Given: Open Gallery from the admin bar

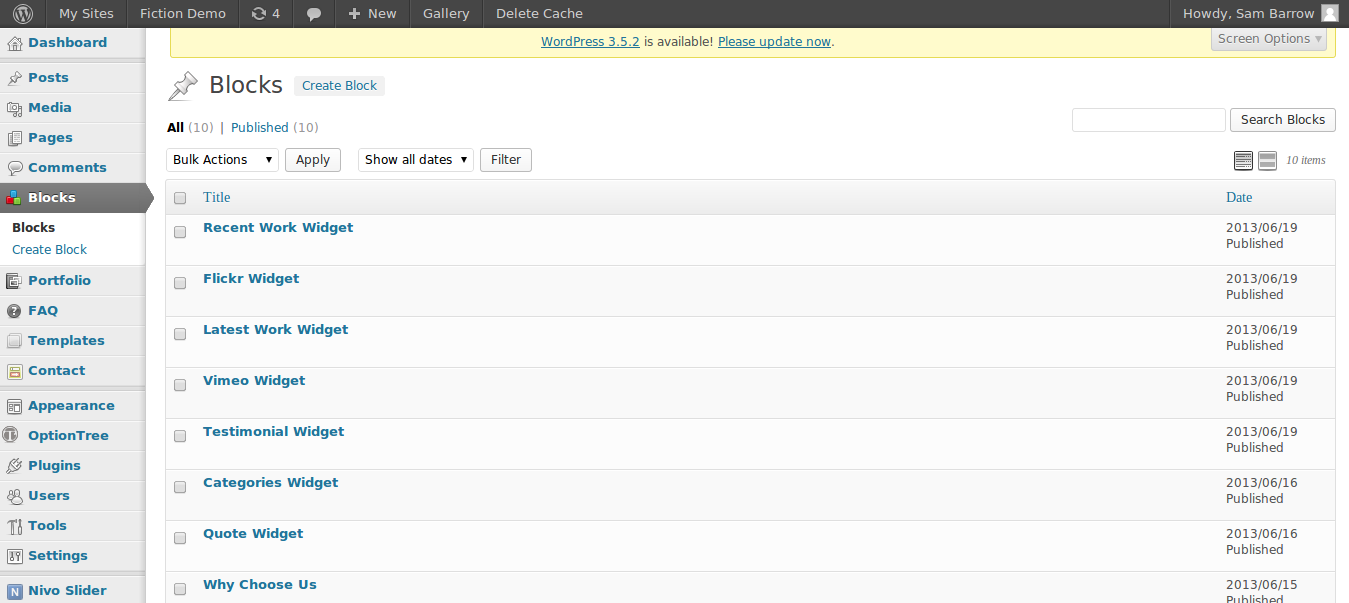Looking at the screenshot, I should [446, 13].
